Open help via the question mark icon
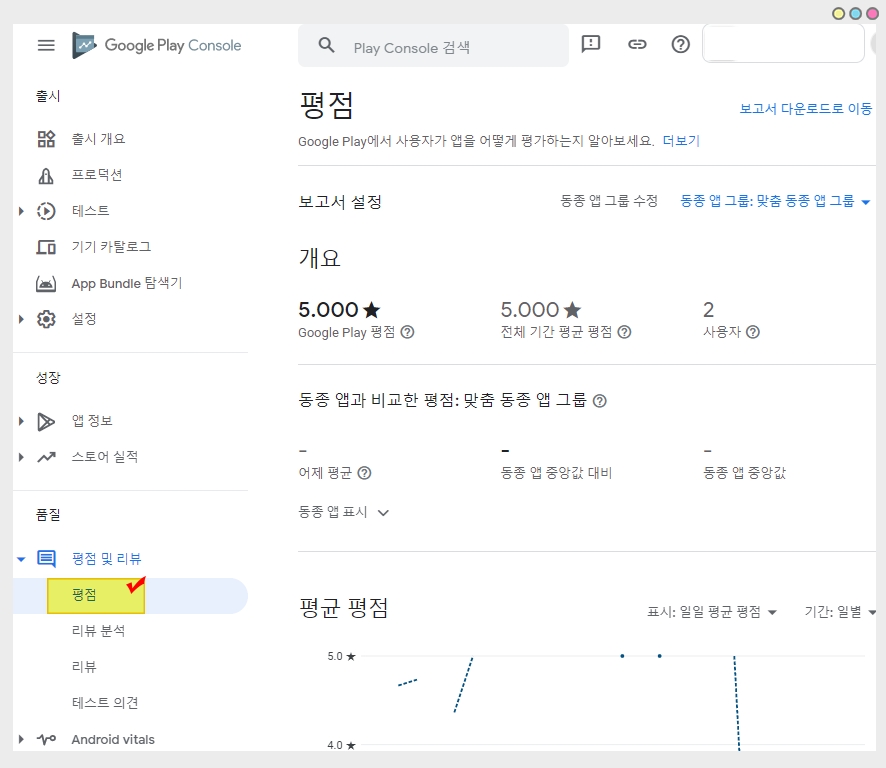This screenshot has width=886, height=768. (x=680, y=44)
